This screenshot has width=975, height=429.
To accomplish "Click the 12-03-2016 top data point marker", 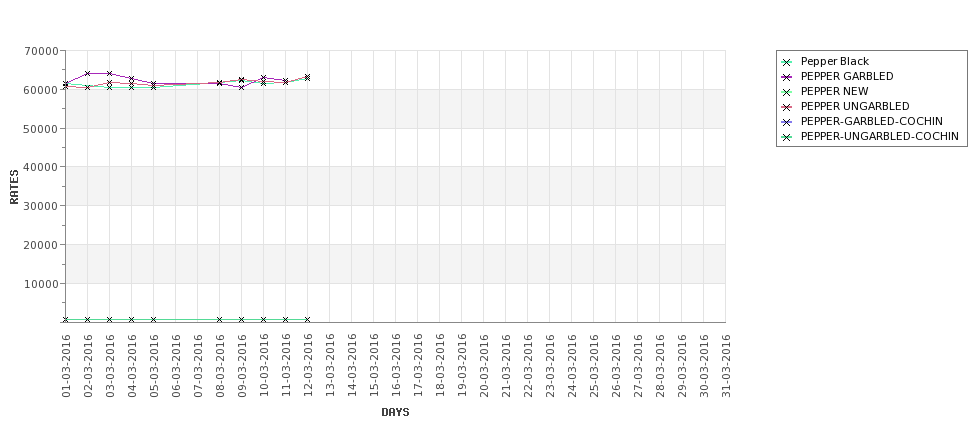I will point(307,77).
